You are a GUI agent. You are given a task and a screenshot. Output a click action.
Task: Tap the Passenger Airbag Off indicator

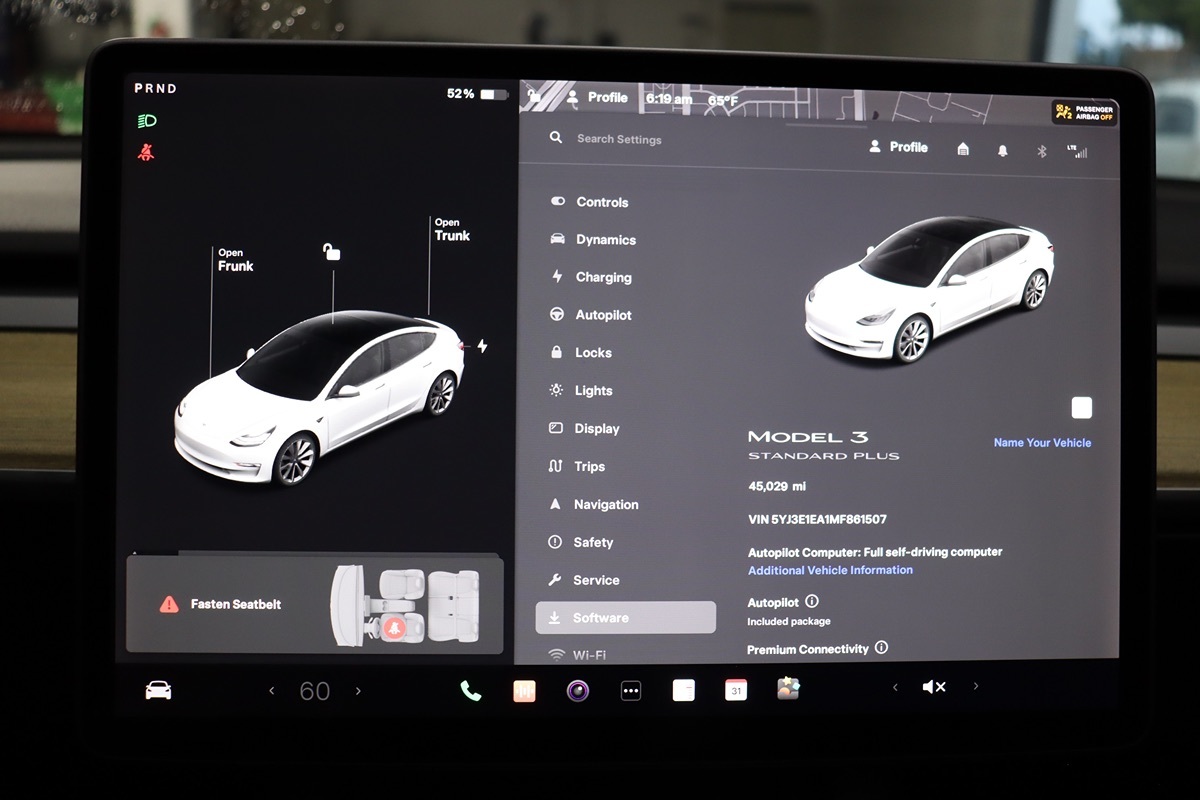pos(1084,112)
